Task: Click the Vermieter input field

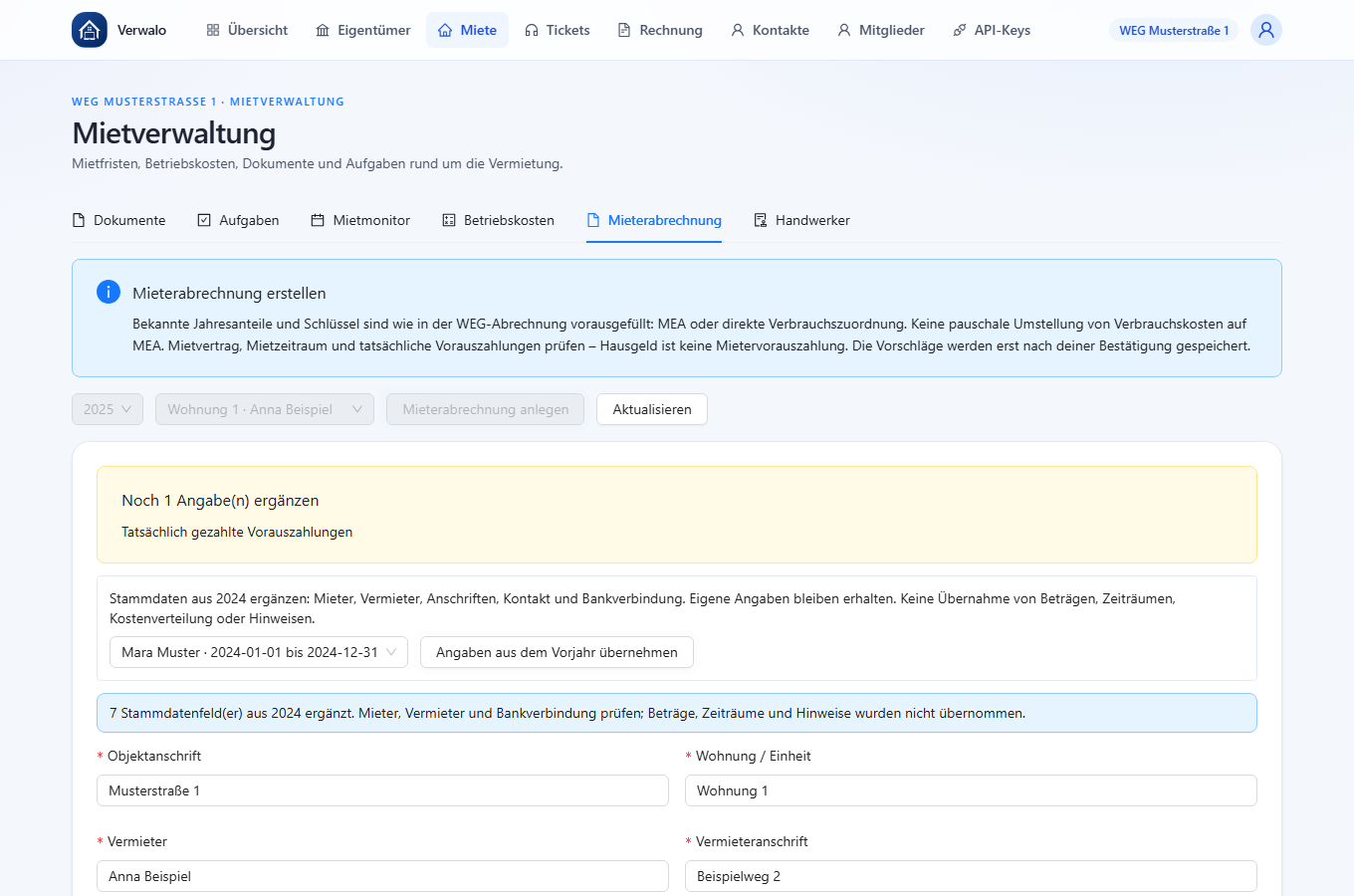Action: pyautogui.click(x=382, y=876)
